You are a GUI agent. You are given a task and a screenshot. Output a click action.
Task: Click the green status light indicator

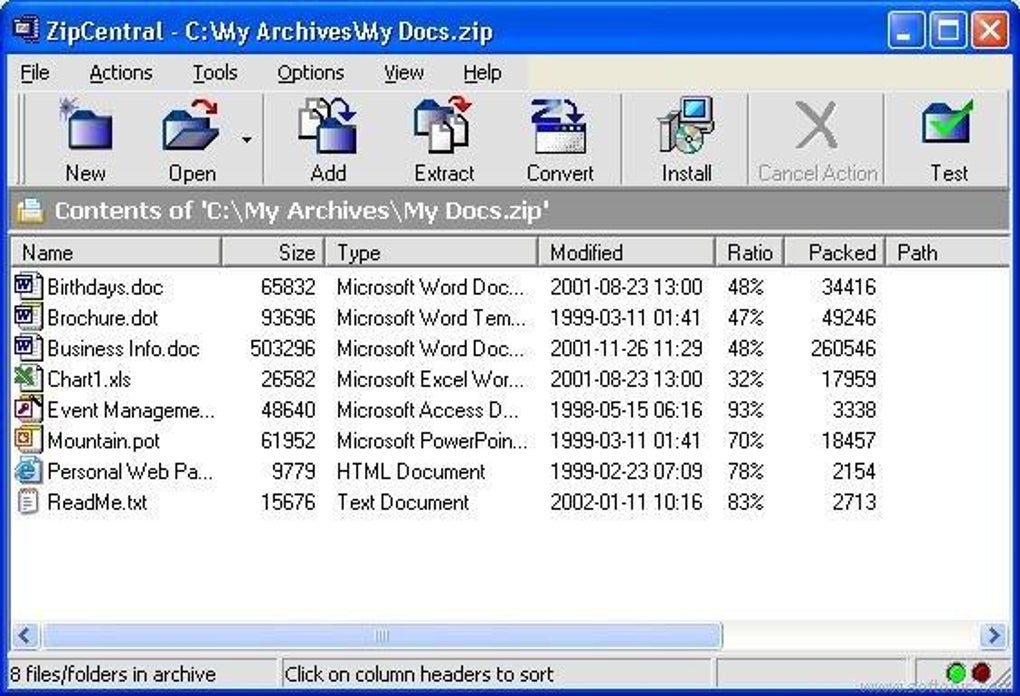coord(956,674)
